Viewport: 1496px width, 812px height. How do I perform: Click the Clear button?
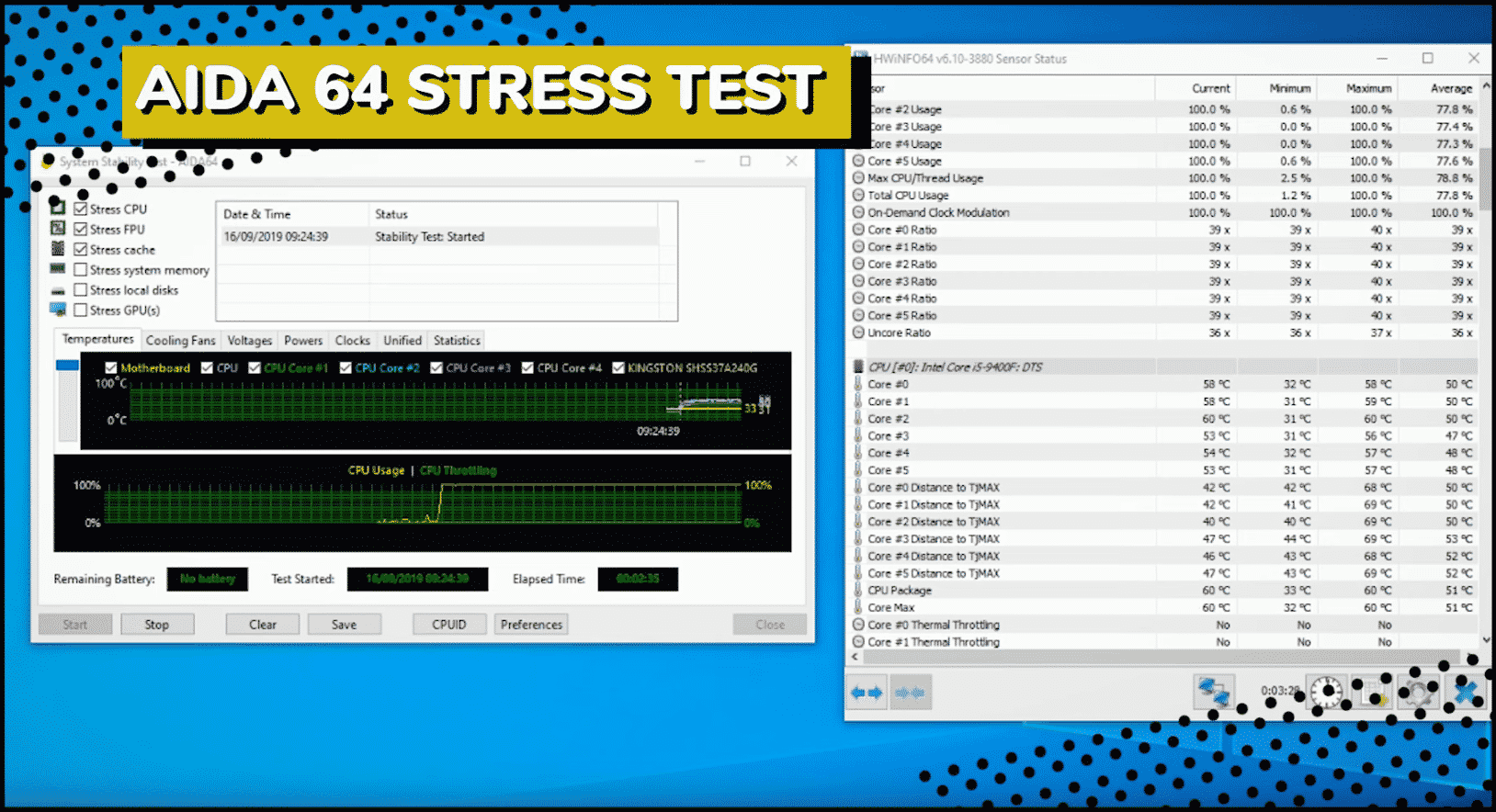pos(263,625)
